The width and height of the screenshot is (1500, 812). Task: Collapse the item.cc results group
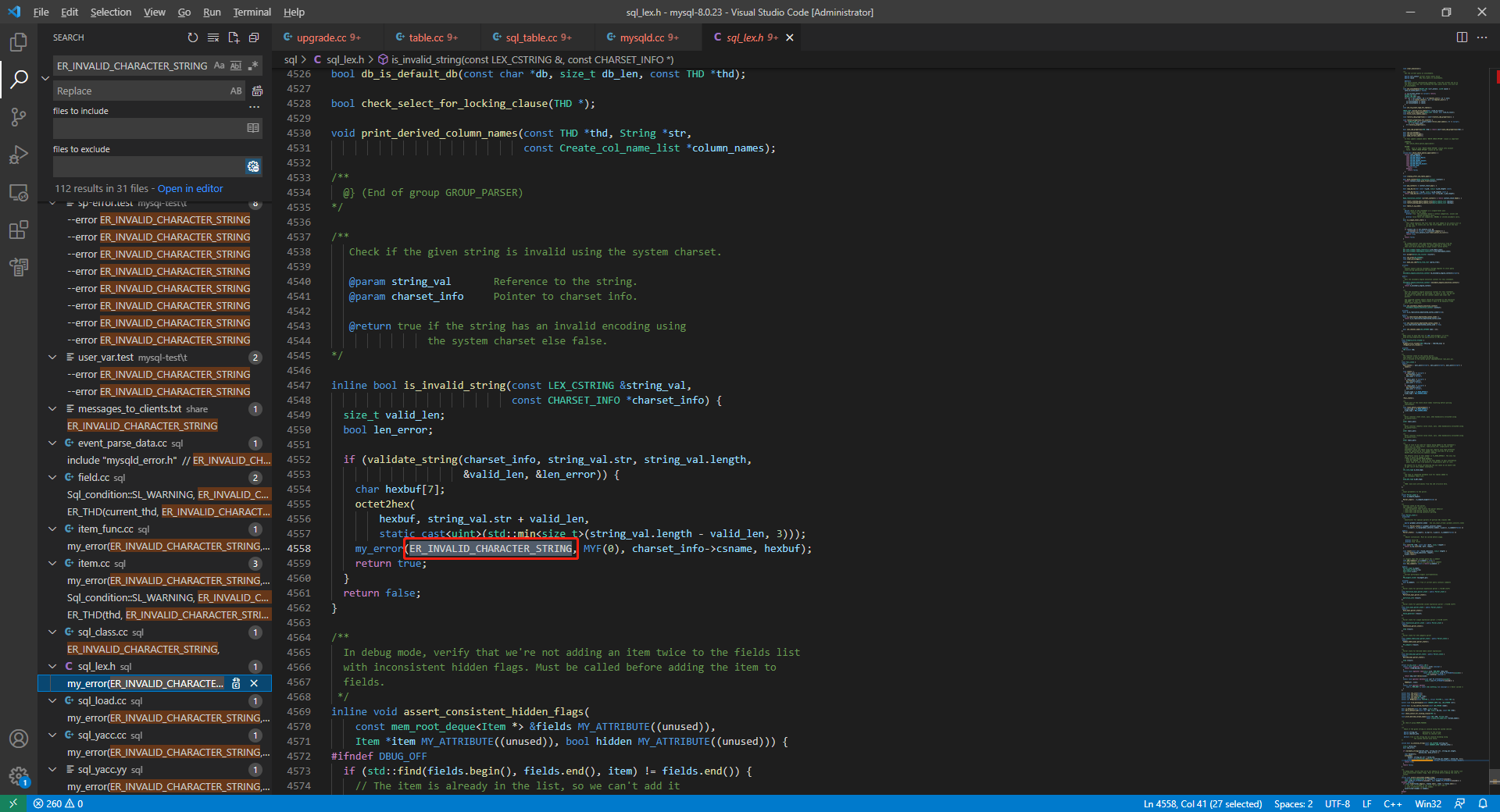[x=52, y=563]
